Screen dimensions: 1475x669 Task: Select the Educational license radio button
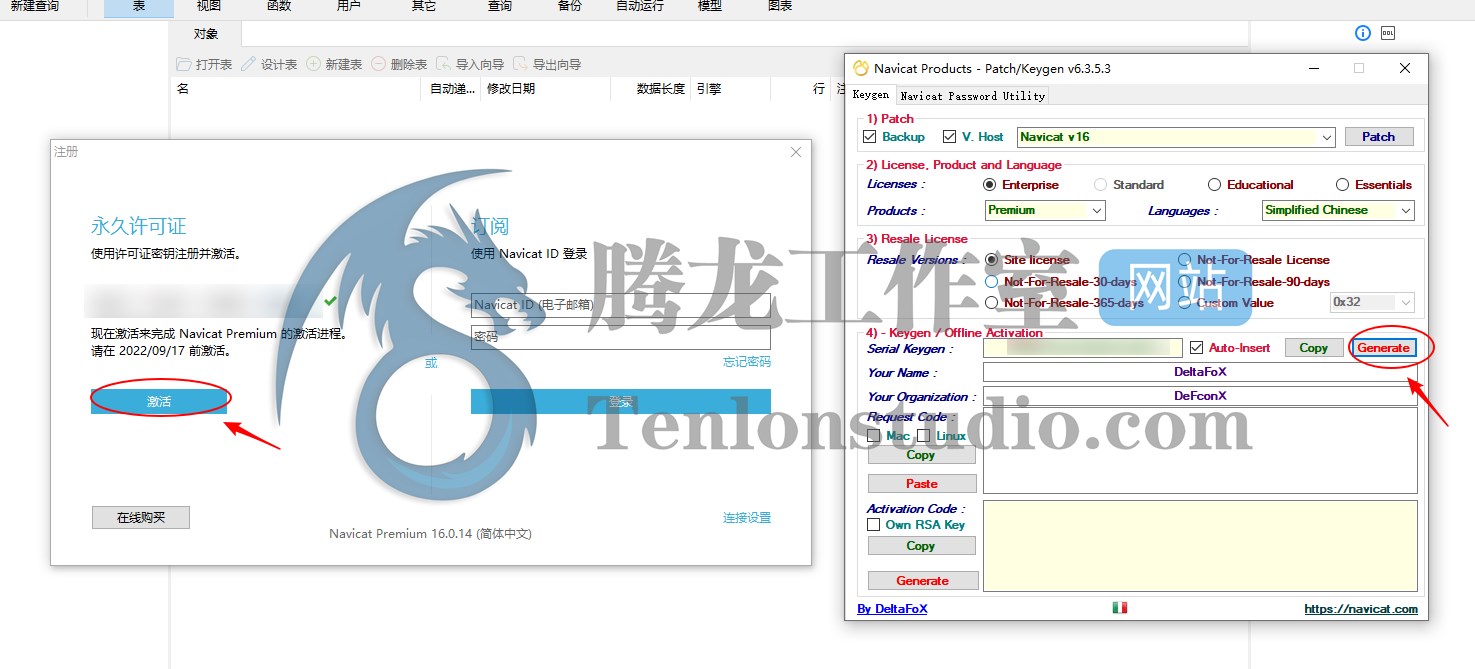coord(1214,185)
